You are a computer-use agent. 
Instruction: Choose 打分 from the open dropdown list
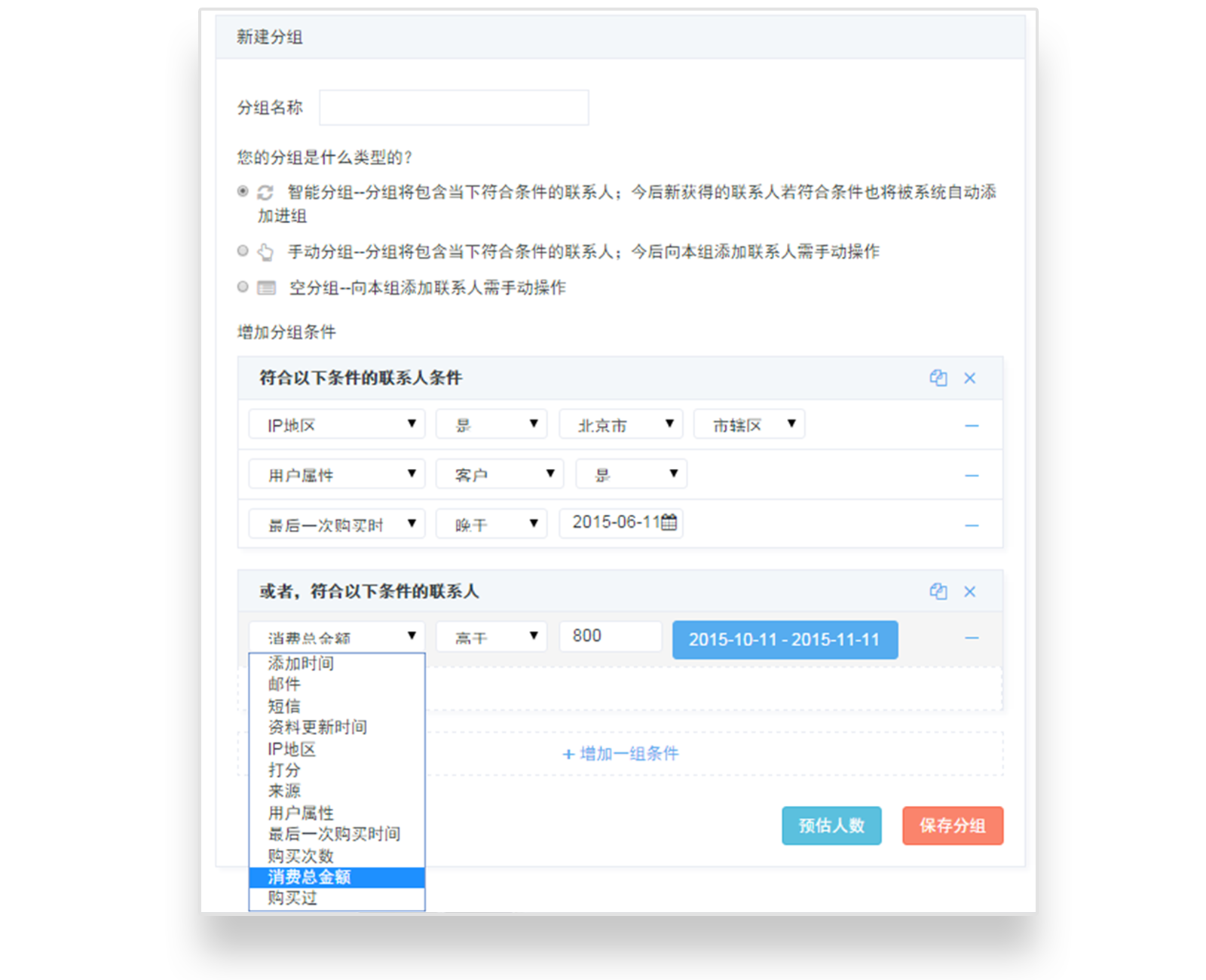tap(337, 770)
